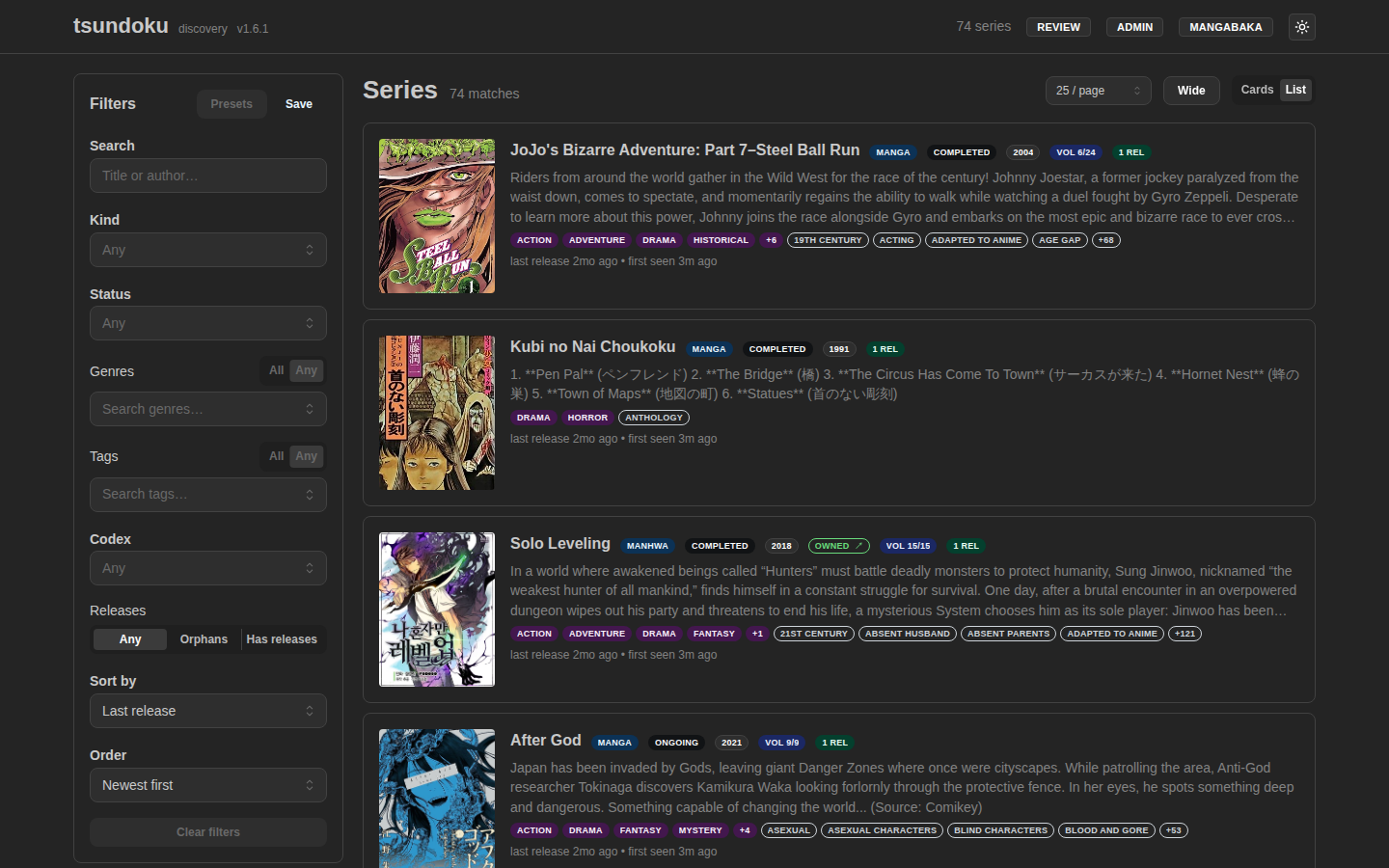
Task: Toggle the light/dark theme sun icon
Action: (1302, 27)
